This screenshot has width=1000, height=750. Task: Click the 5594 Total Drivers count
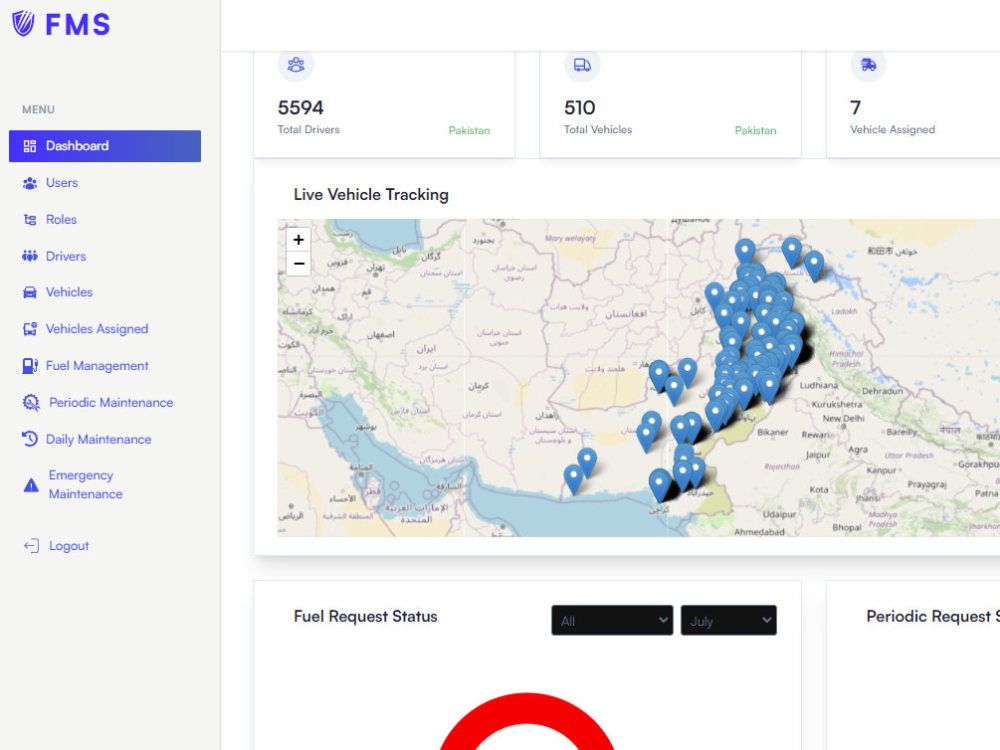coord(300,108)
